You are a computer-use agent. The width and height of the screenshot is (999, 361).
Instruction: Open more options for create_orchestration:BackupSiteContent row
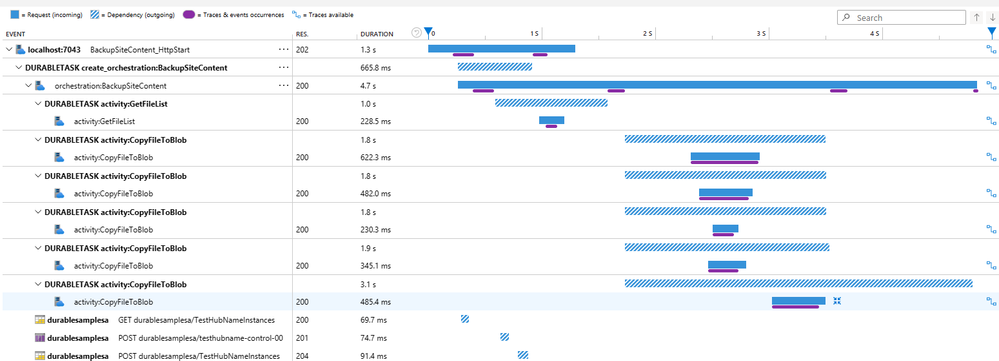[284, 67]
